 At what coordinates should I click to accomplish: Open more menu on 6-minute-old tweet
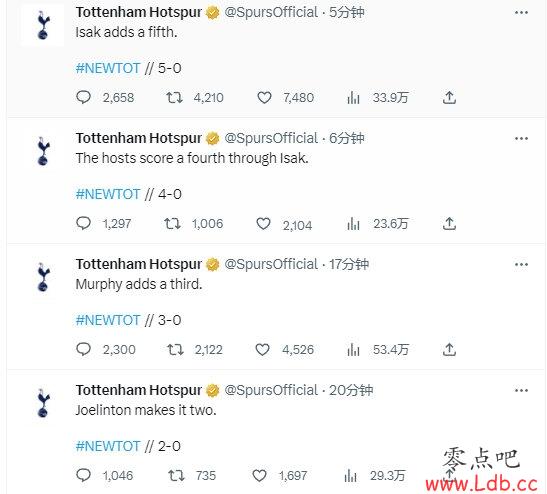pos(521,139)
